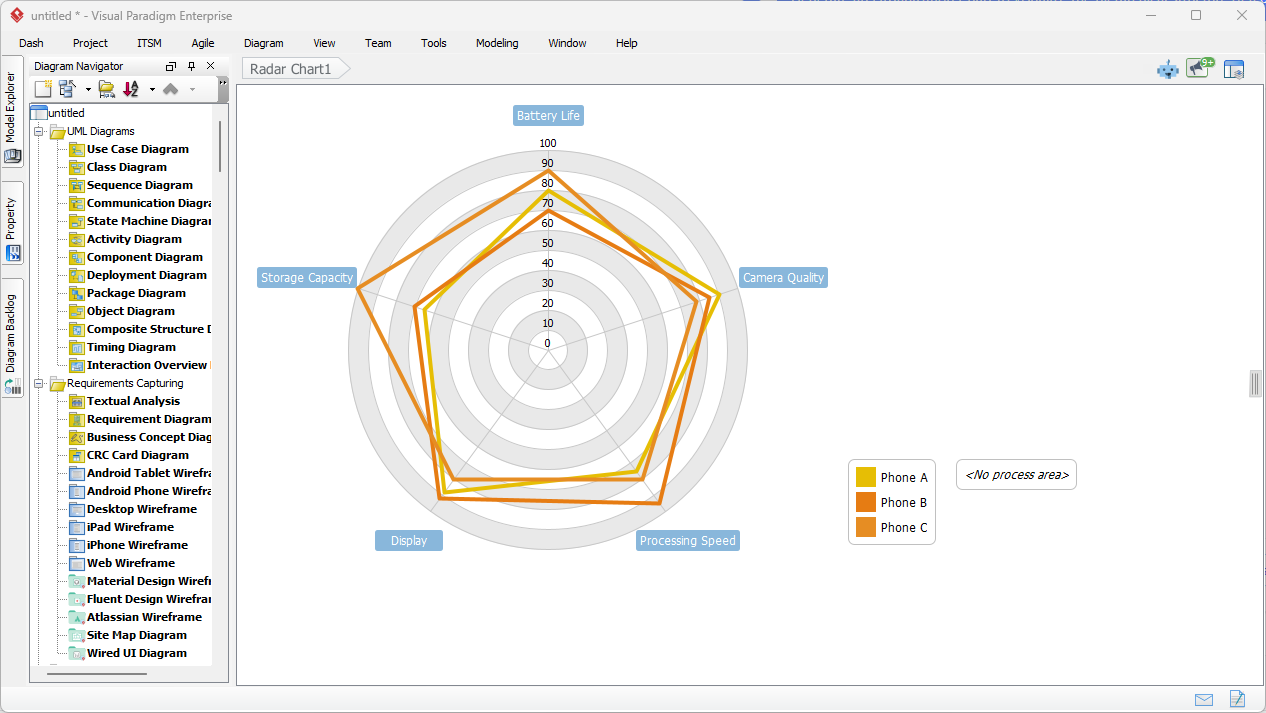The image size is (1266, 713).
Task: Click the float panel icon beside the pin
Action: click(170, 66)
